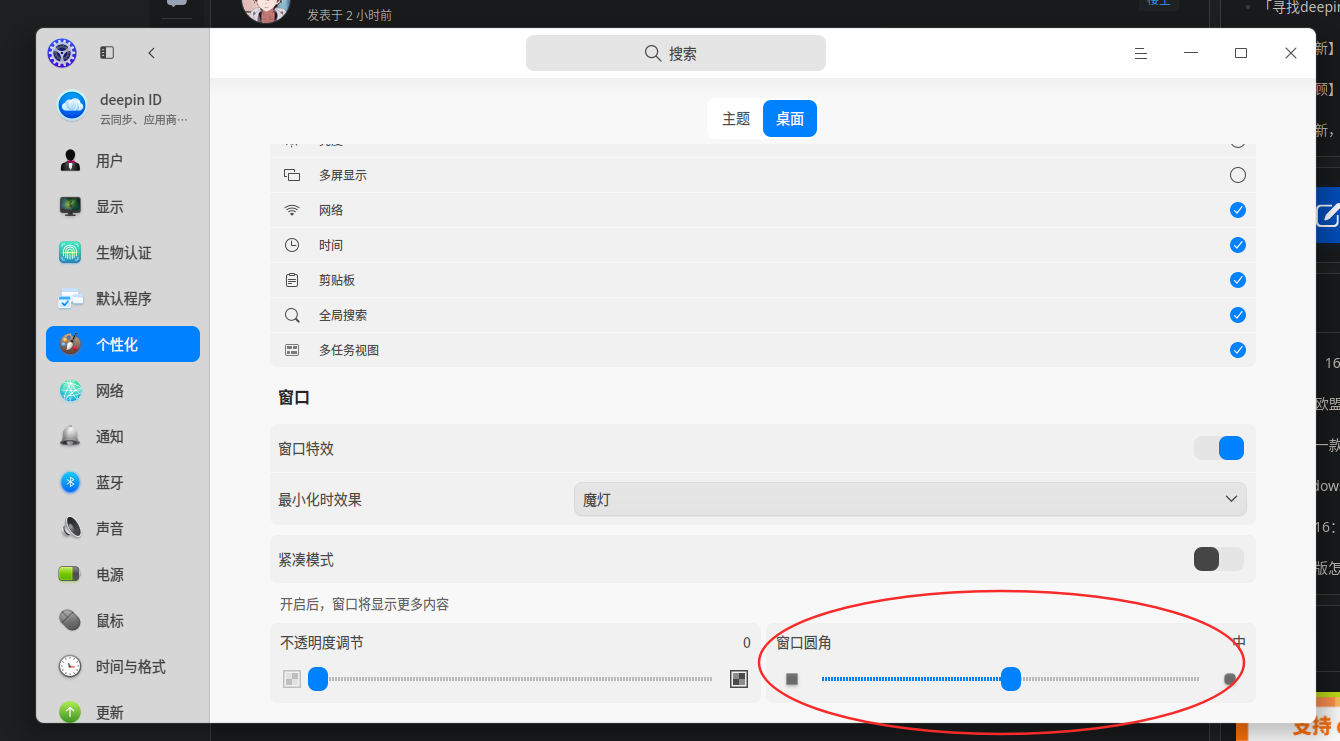Uncheck the 全局搜索 plugin checkbox

coord(1238,315)
